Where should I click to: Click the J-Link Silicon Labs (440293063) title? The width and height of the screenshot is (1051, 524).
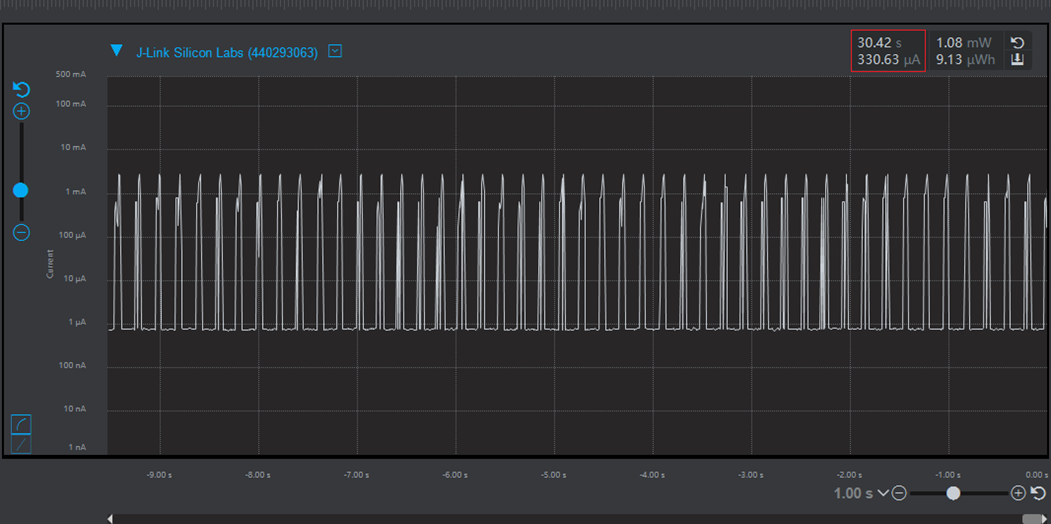point(227,52)
